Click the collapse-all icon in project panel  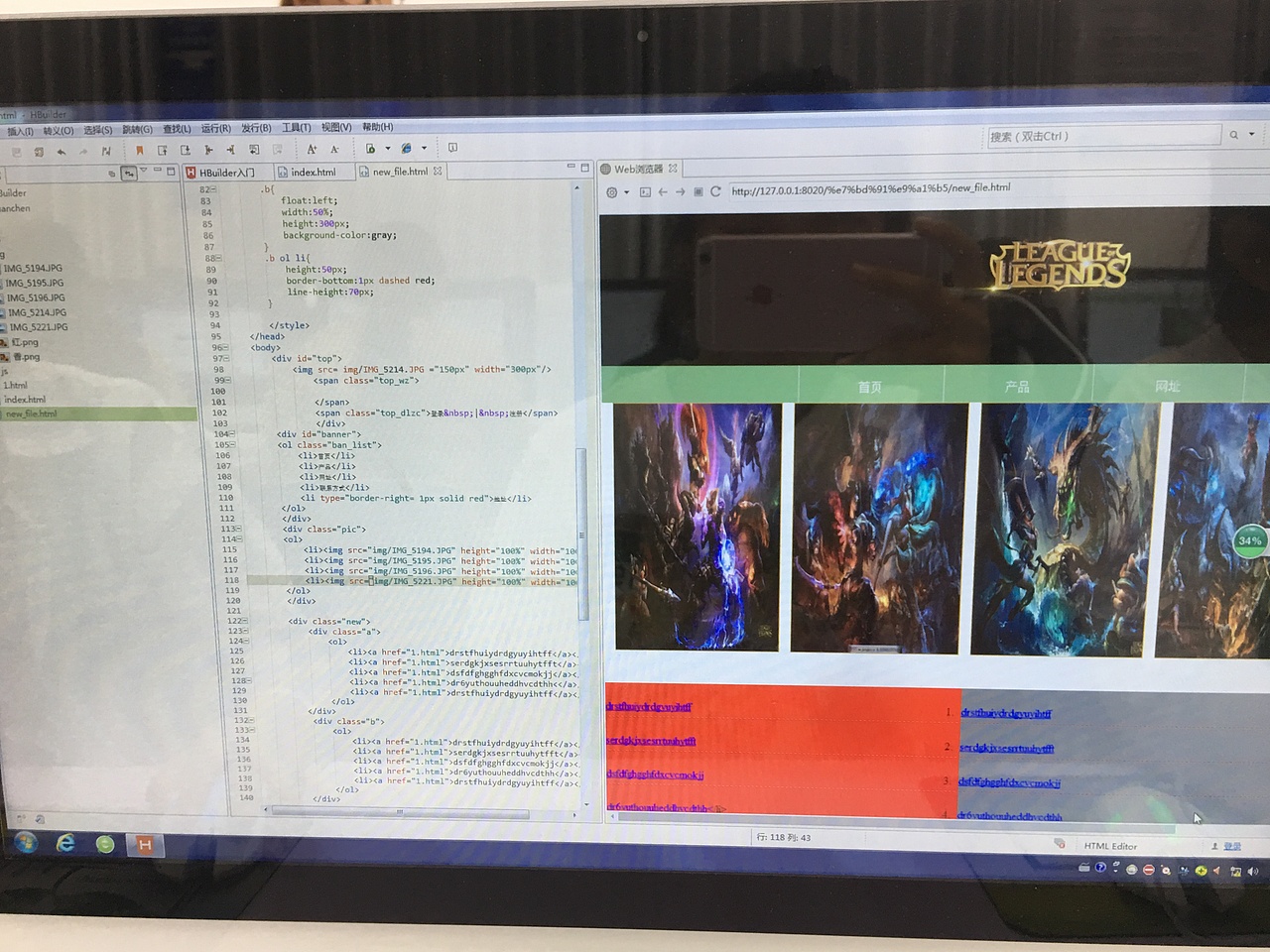click(x=111, y=174)
